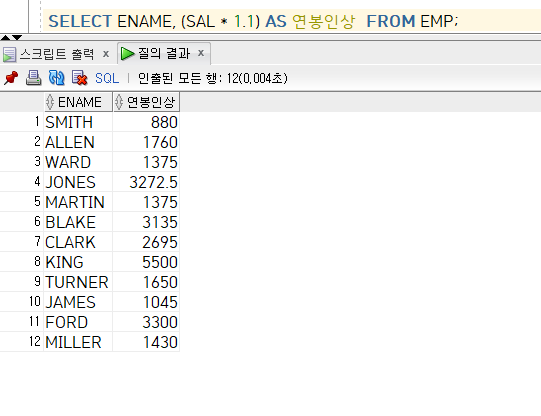Screen dimensions: 541x416
Task: Select the SMITH cell in row 1
Action: [x=78, y=122]
